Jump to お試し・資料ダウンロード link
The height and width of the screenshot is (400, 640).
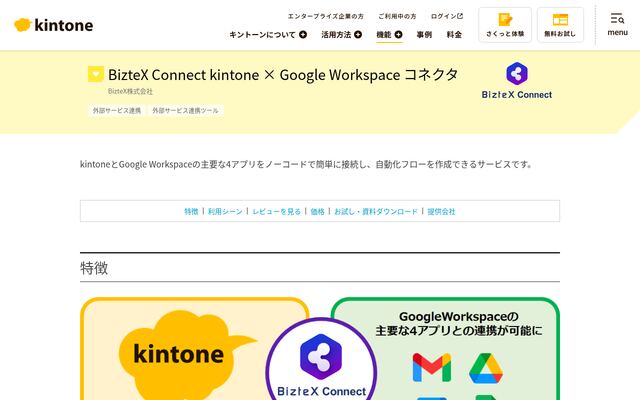click(376, 211)
